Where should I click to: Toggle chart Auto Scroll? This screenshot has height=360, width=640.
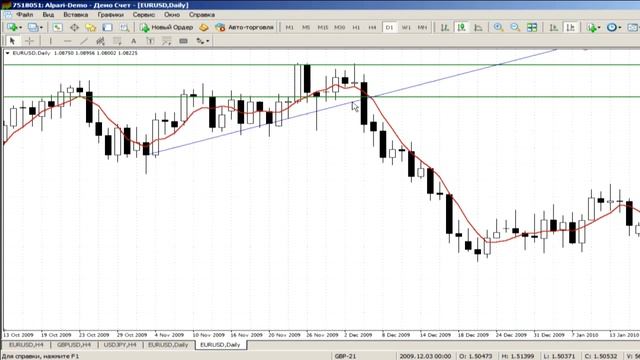(554, 27)
